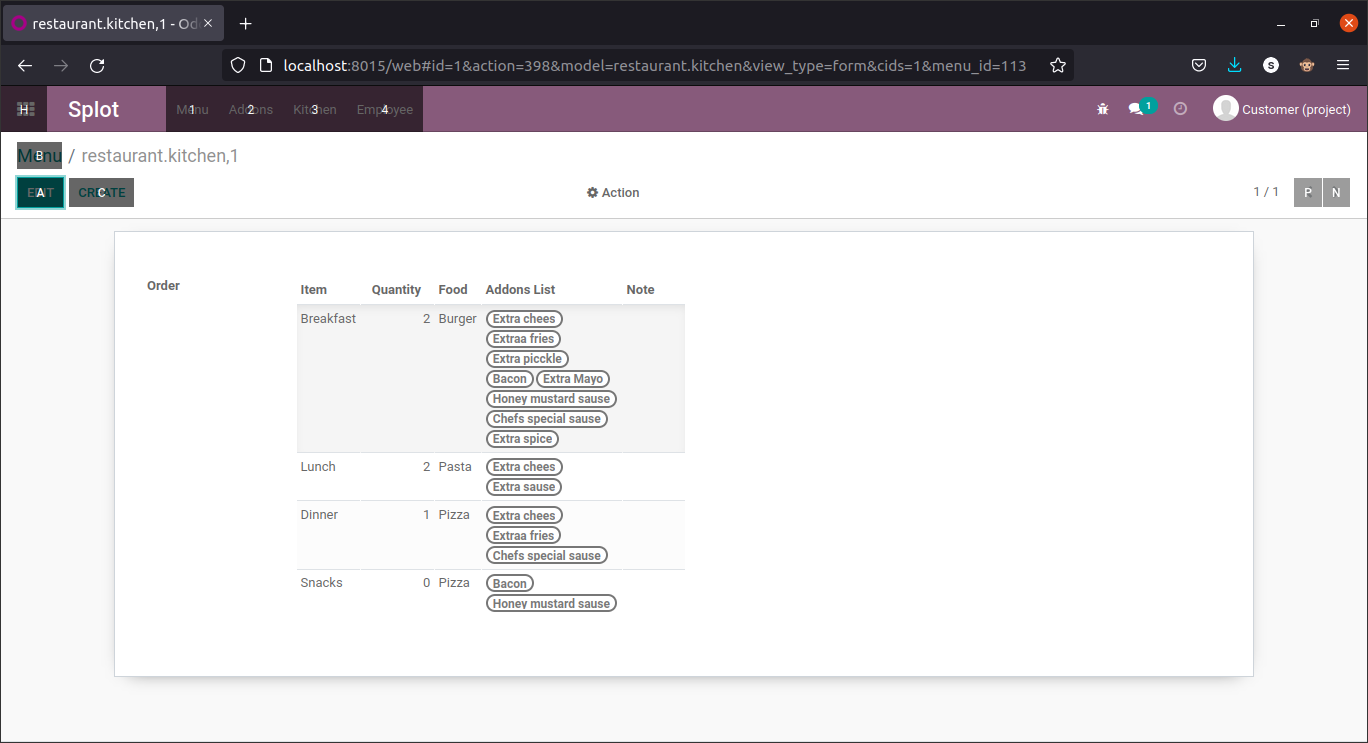The image size is (1368, 743).
Task: Open the activities clock icon
Action: 1180,109
